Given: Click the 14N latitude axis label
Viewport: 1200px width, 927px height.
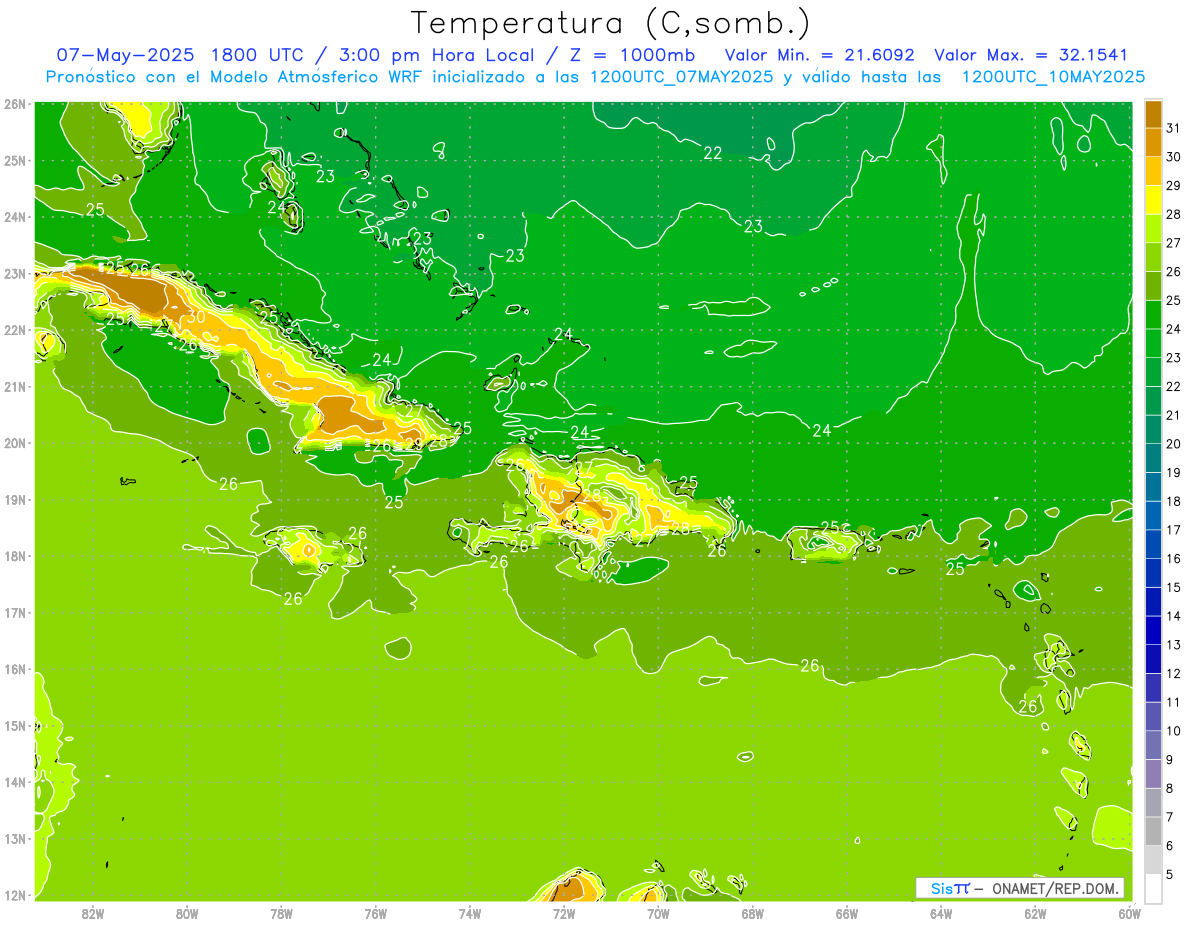Looking at the screenshot, I should pos(14,782).
